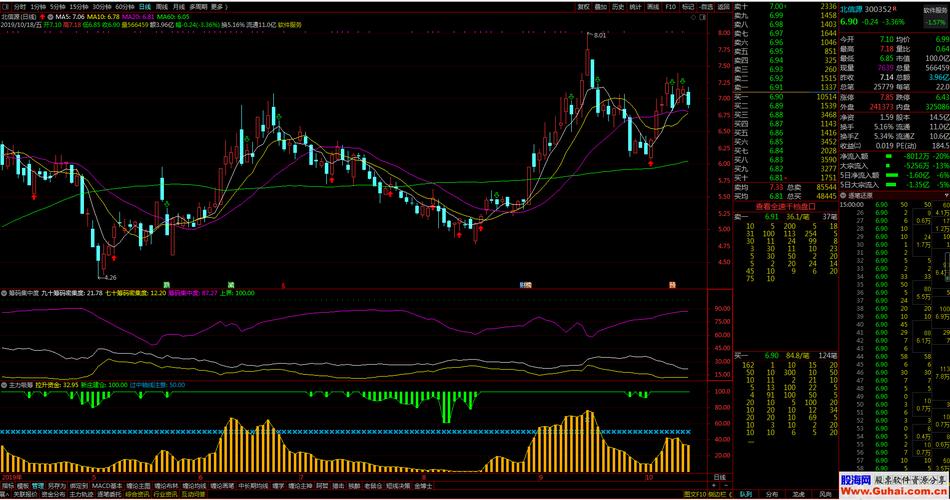Open the 资金分布 bottom tab
950x500 pixels.
(x=53, y=494)
